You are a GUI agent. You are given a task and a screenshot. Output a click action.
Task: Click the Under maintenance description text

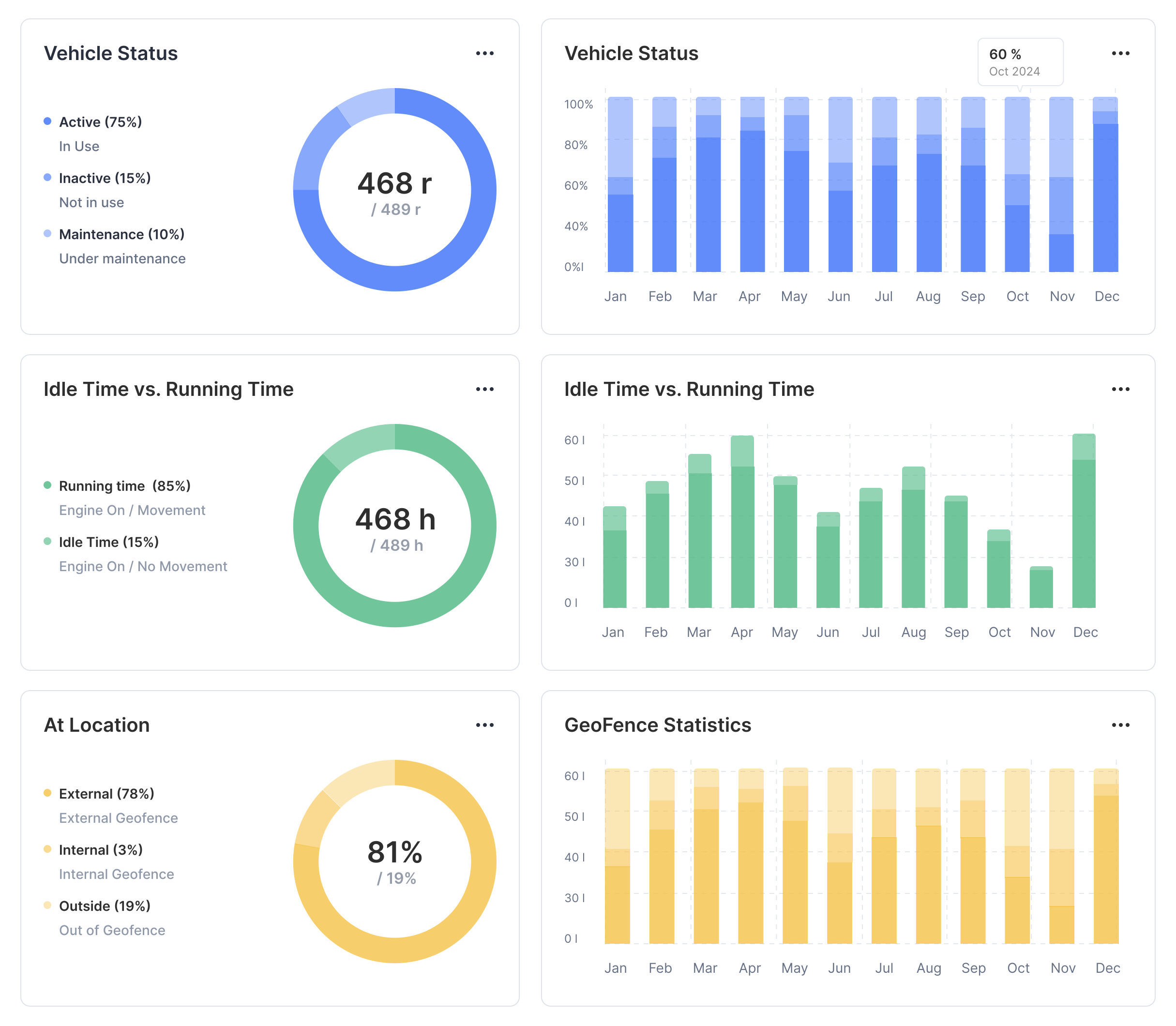(122, 259)
